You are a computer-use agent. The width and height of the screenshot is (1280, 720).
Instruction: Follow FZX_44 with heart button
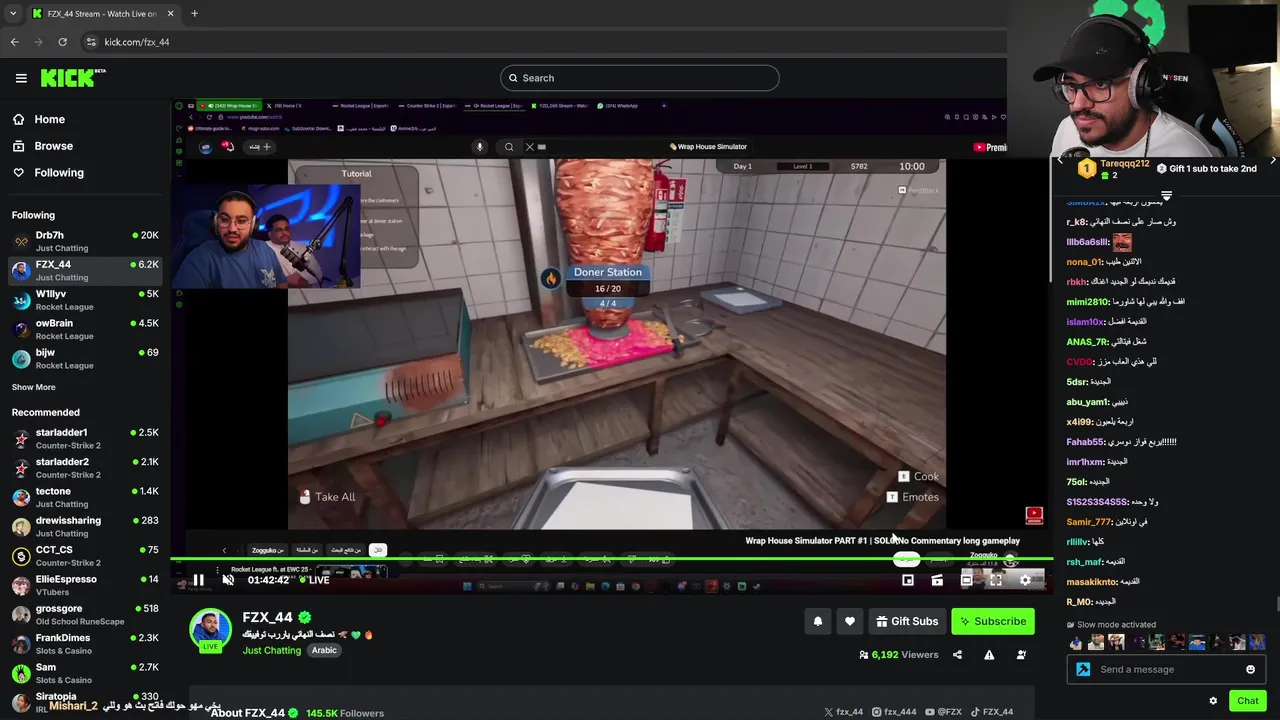850,621
